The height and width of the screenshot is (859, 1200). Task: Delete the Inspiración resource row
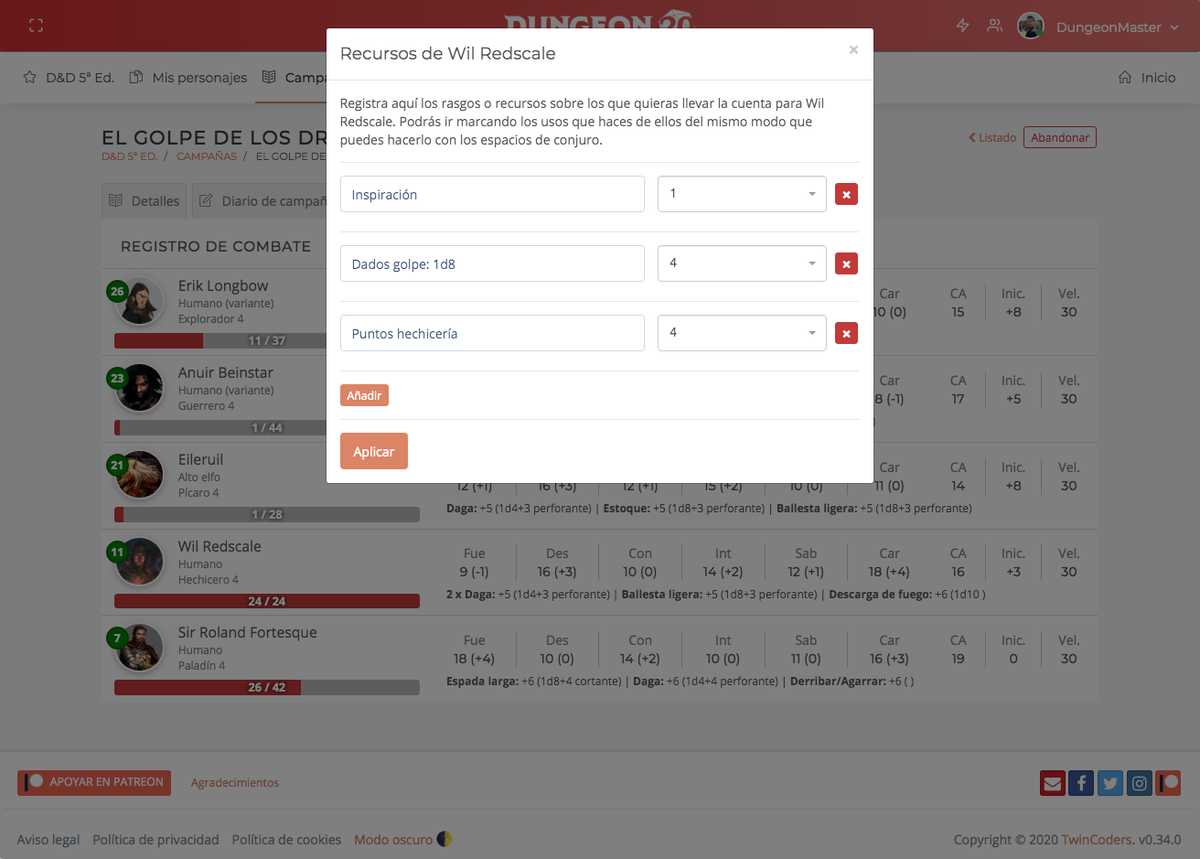pyautogui.click(x=846, y=195)
